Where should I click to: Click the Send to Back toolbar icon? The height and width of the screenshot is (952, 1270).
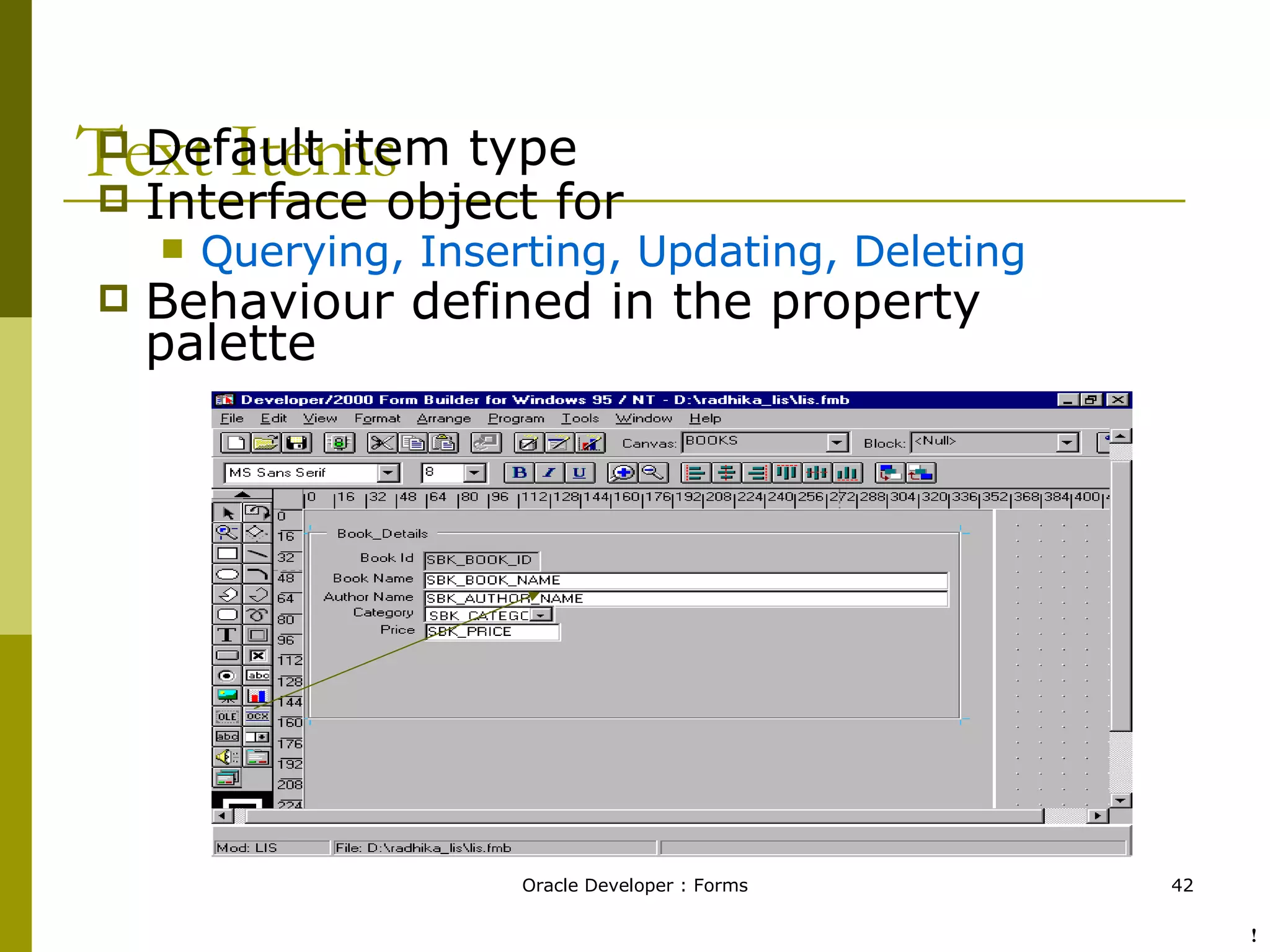921,473
